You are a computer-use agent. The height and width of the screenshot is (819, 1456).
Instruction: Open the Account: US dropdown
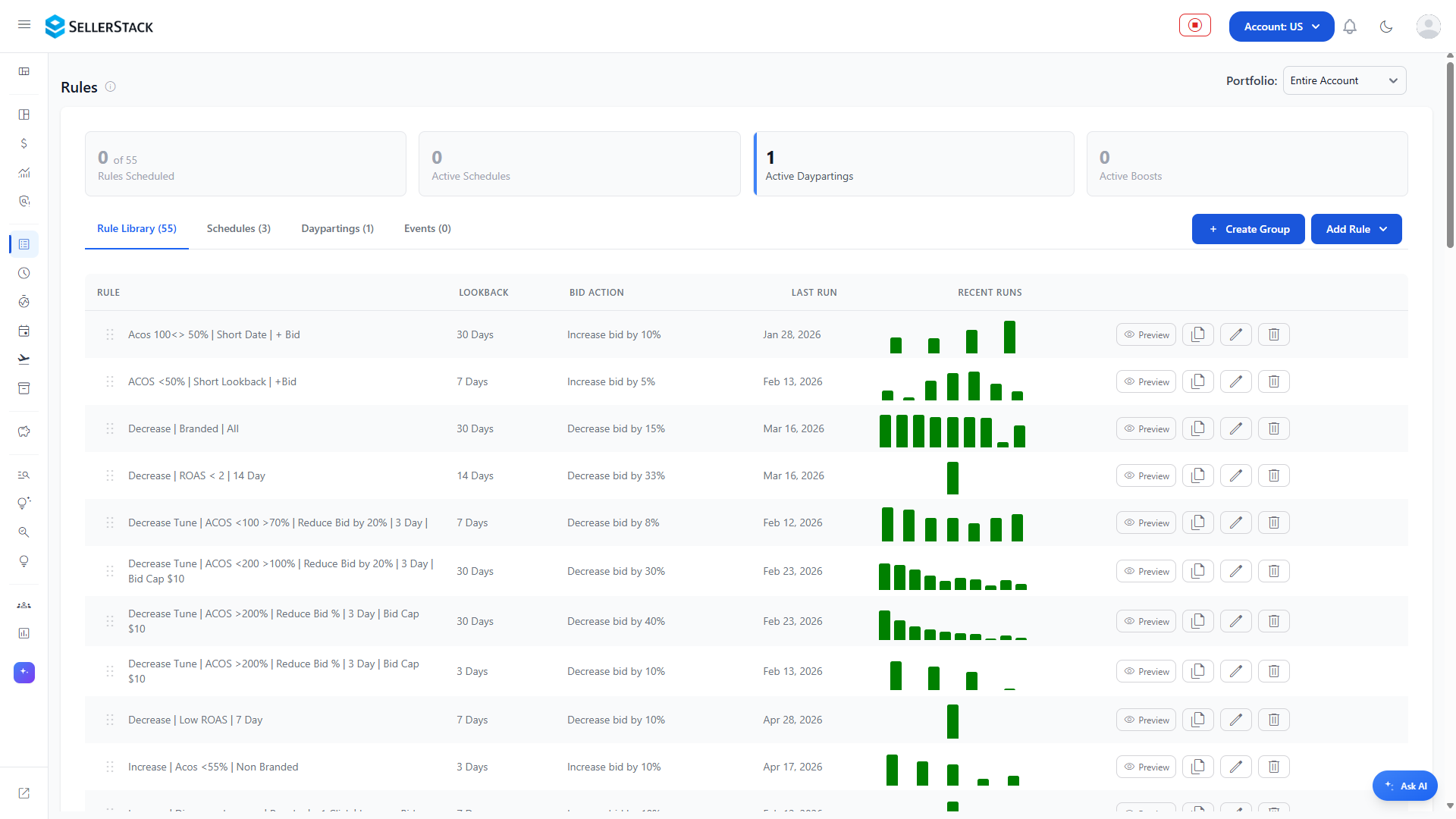click(1282, 27)
